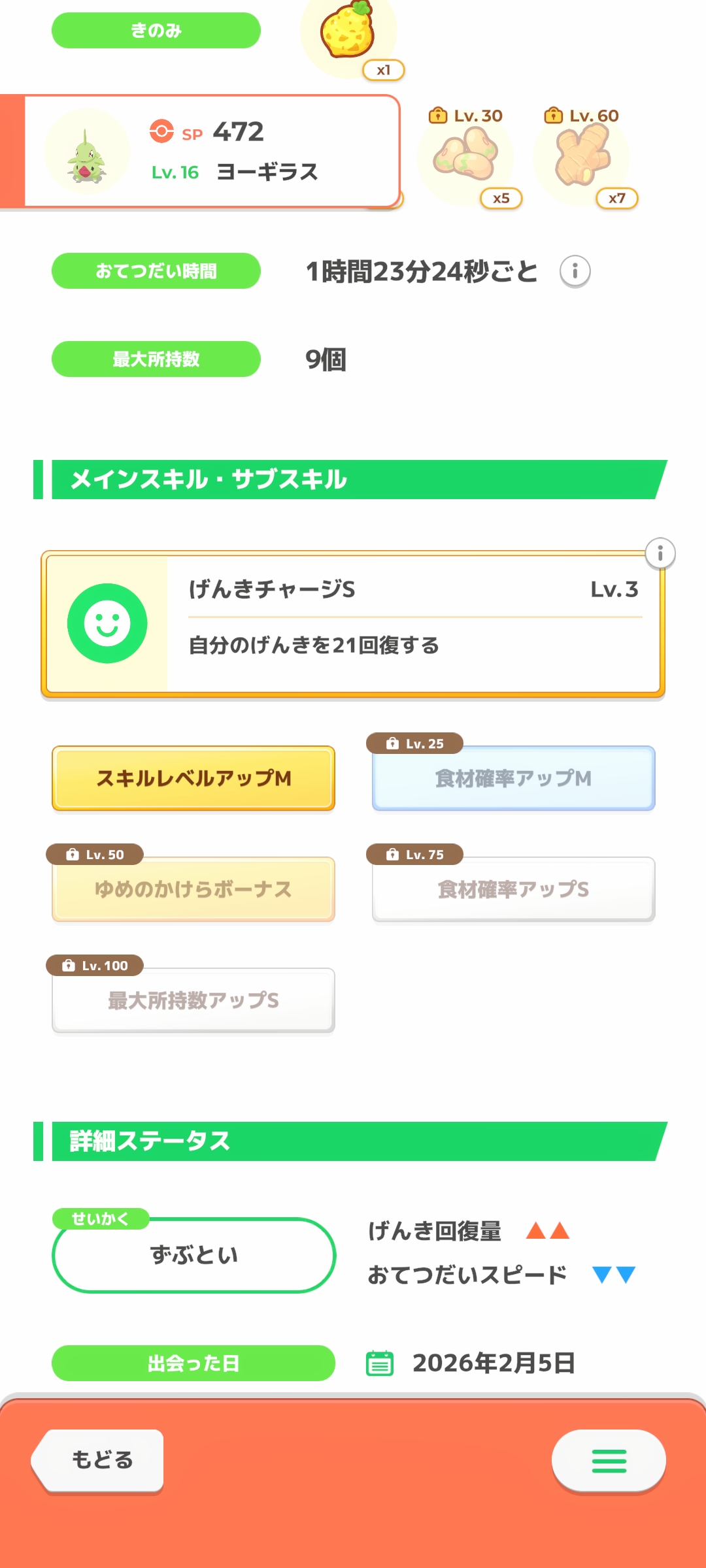Screen dimensions: 706x1568
Task: Open info for helping time interval
Action: tap(575, 271)
